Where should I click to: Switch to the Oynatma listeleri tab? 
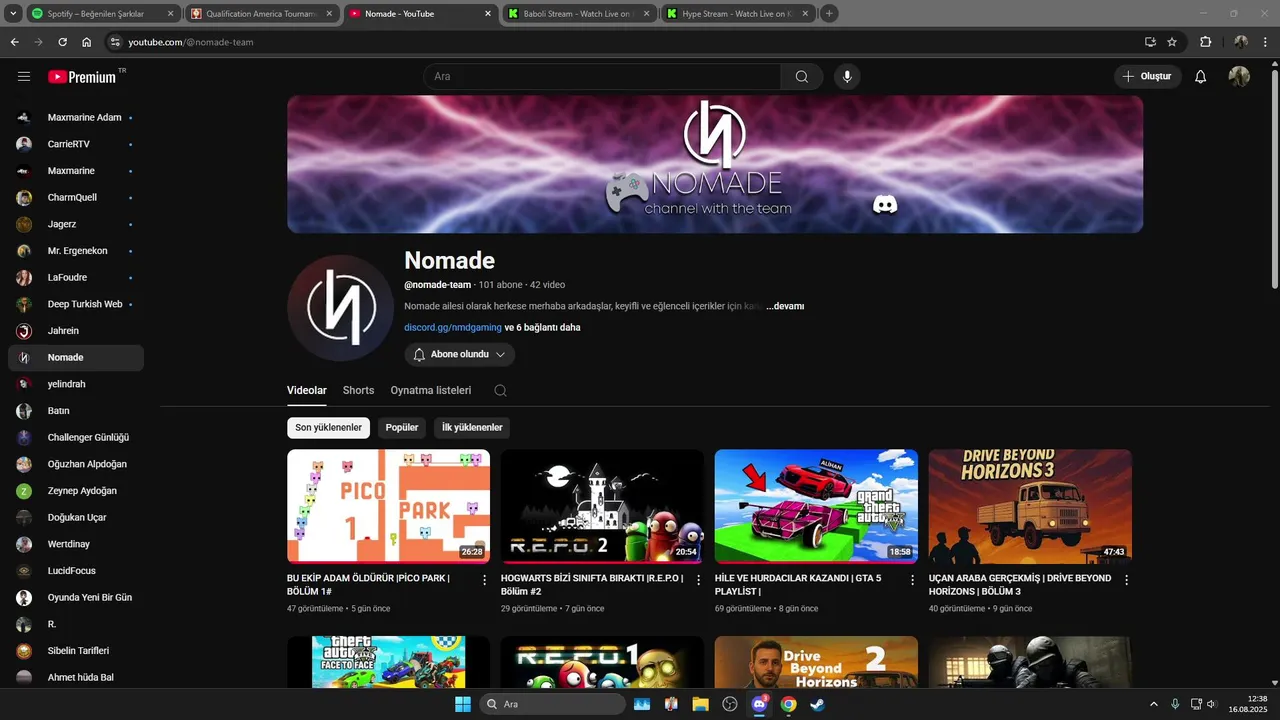click(x=431, y=390)
